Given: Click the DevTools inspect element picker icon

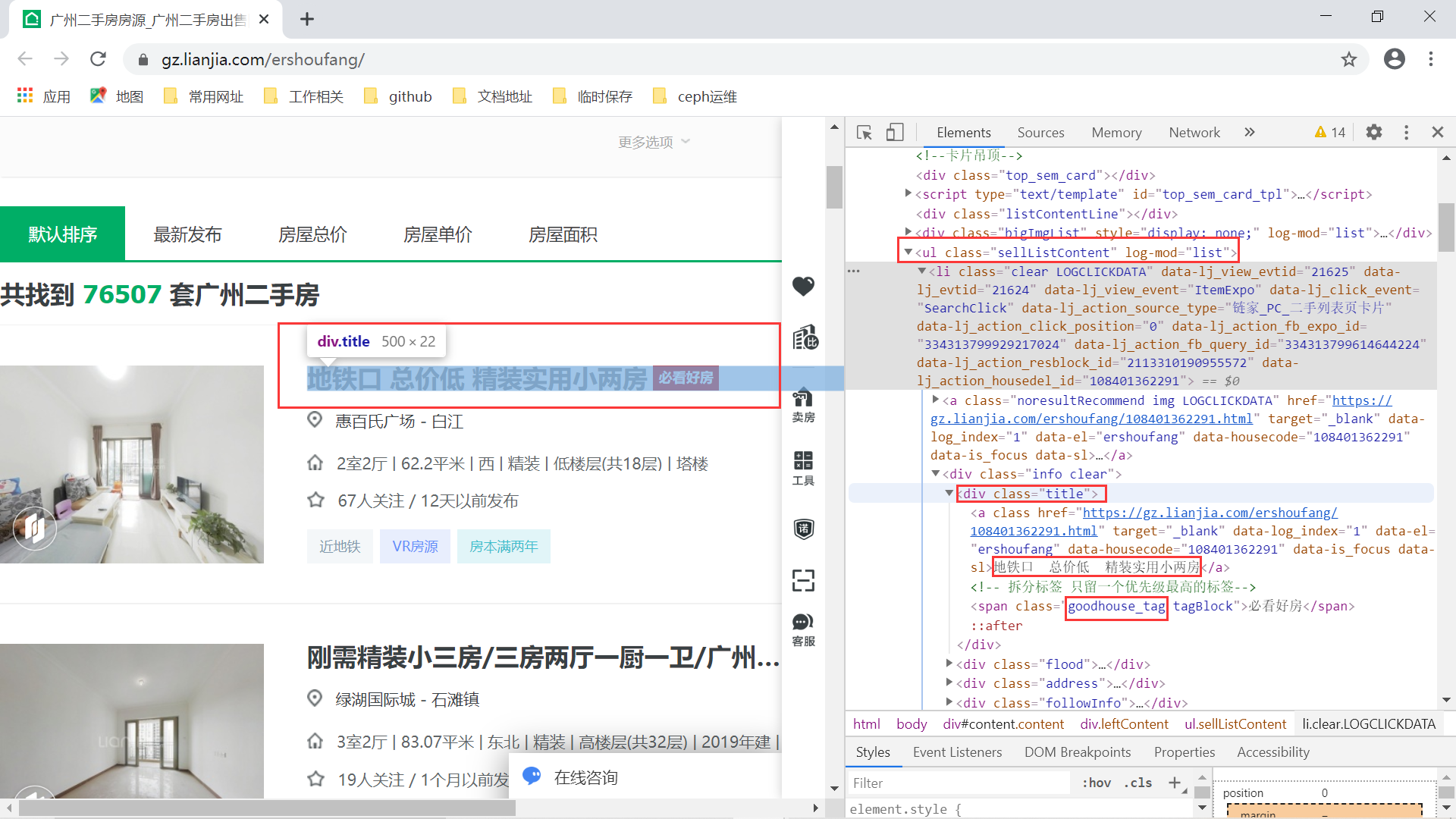Looking at the screenshot, I should click(864, 133).
